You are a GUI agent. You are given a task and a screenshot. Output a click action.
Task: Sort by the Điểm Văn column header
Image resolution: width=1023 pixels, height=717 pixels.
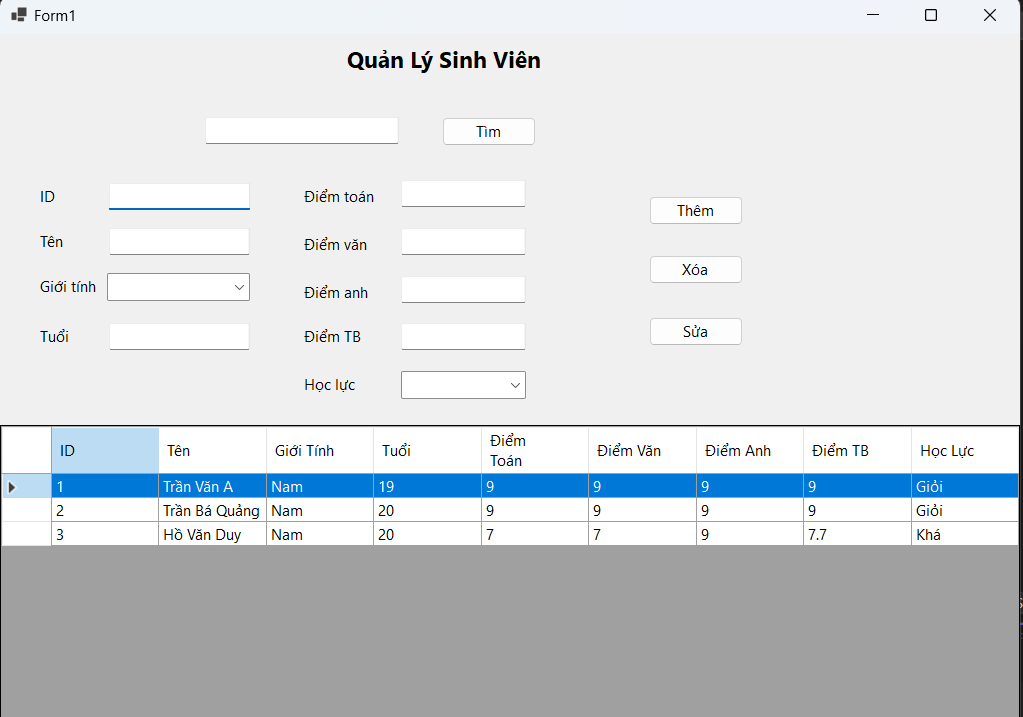(641, 450)
